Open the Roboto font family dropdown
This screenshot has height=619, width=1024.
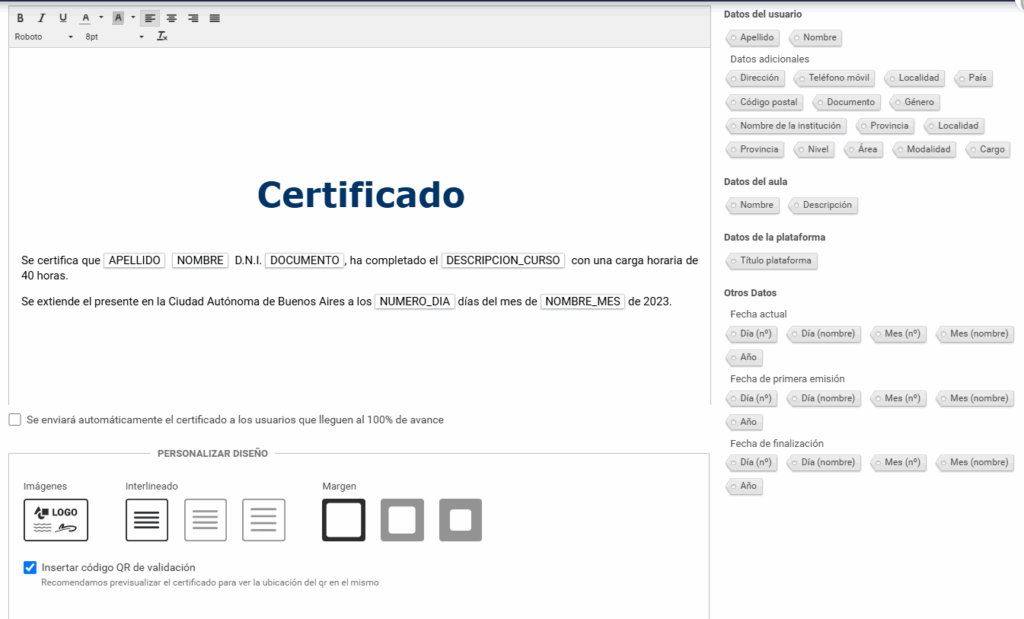coord(70,36)
